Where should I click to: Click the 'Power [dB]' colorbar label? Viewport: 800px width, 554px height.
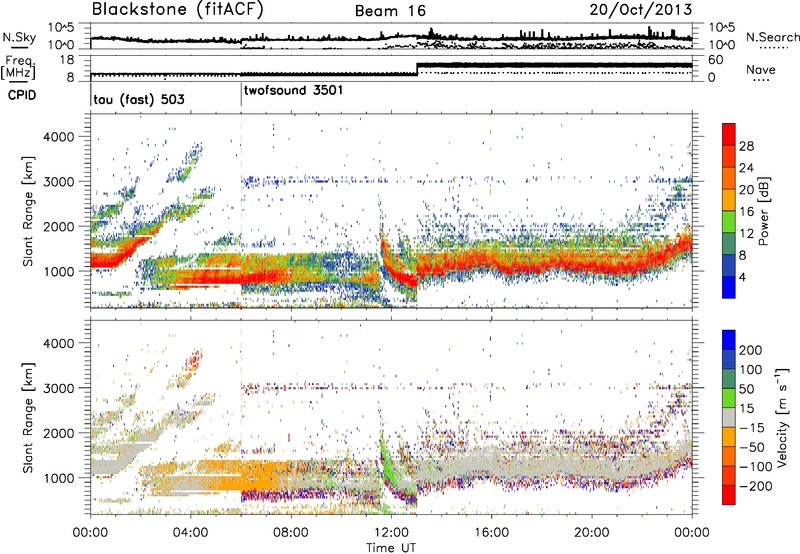tap(763, 211)
